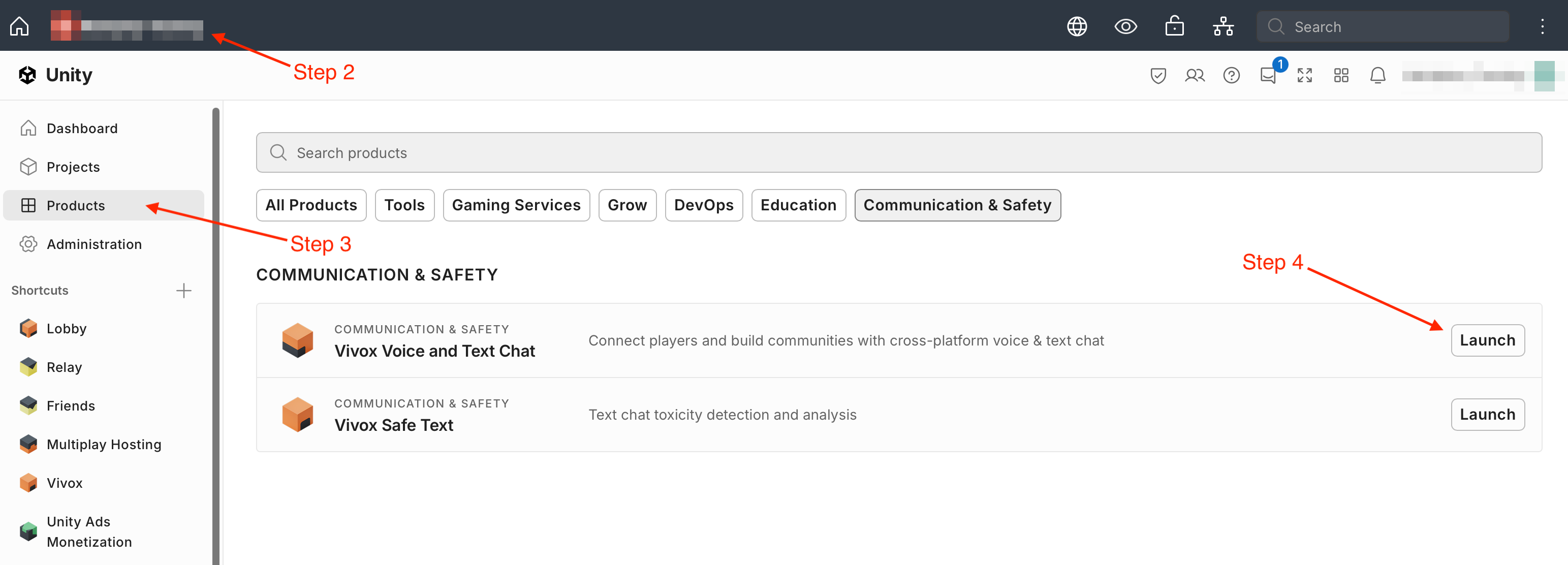This screenshot has width=1568, height=565.
Task: Open the organization hierarchy icon
Action: pyautogui.click(x=1223, y=26)
